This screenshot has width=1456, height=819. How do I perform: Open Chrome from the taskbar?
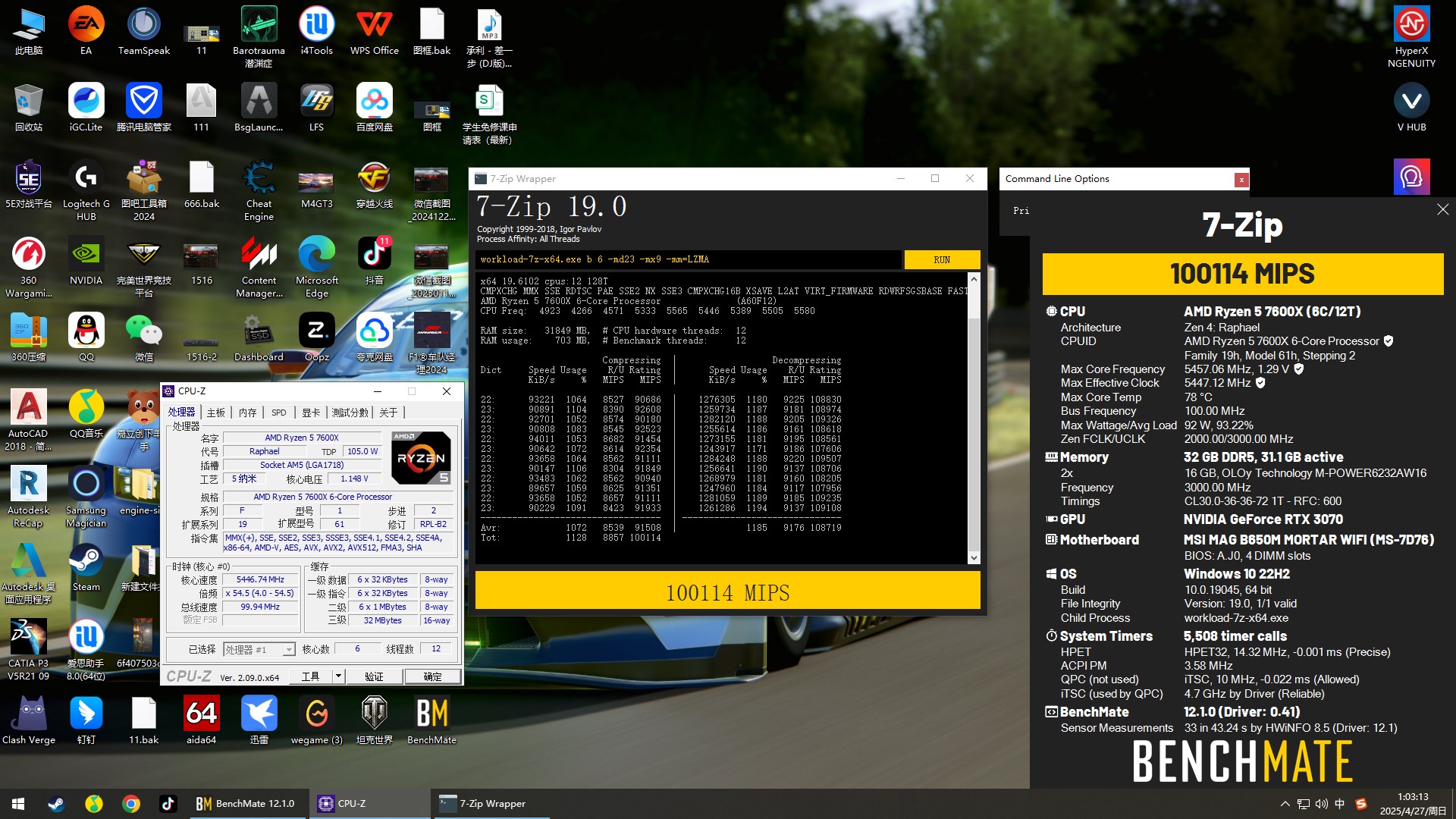131,804
